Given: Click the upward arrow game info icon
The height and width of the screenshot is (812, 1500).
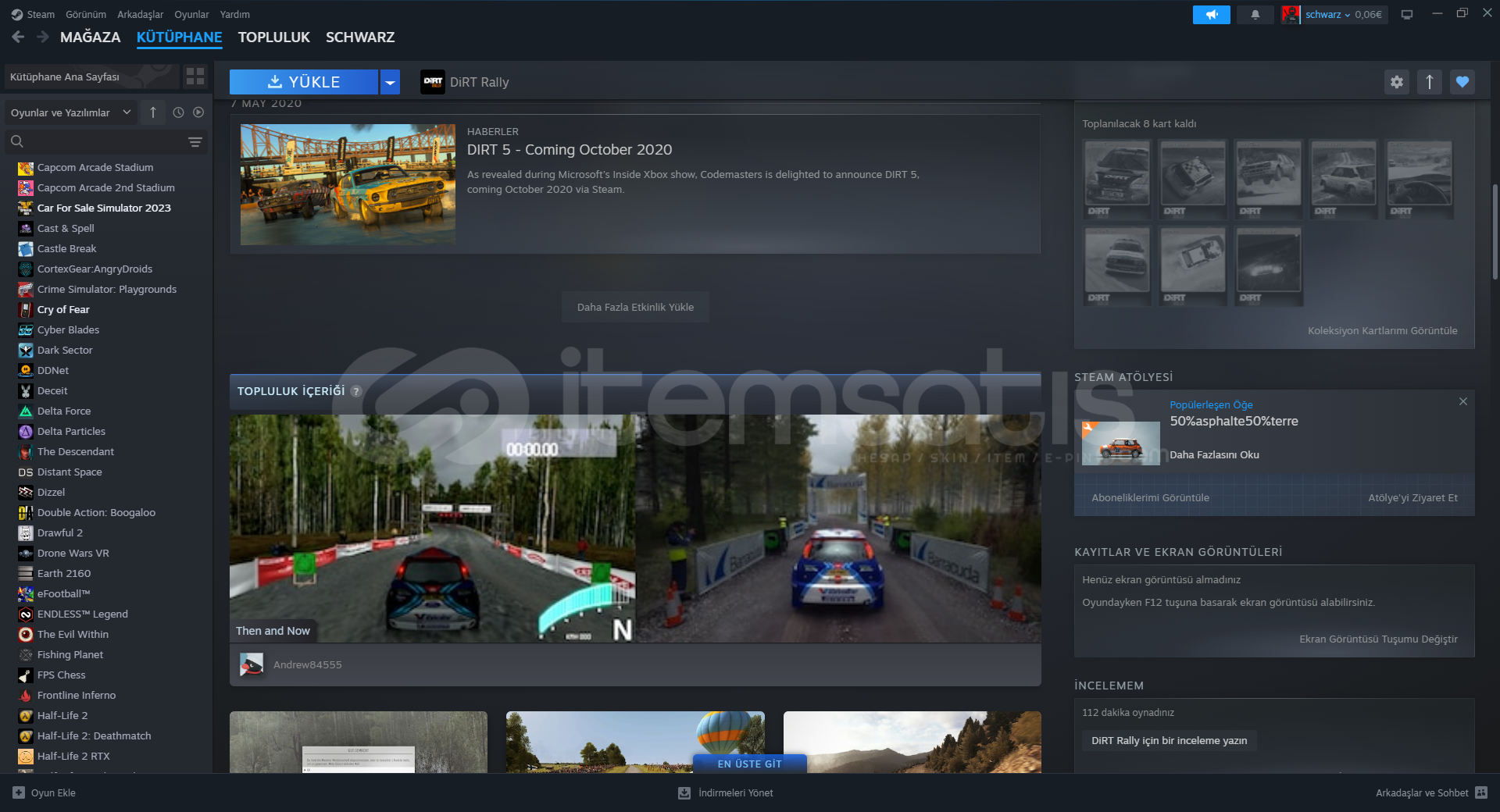Looking at the screenshot, I should [x=1430, y=82].
